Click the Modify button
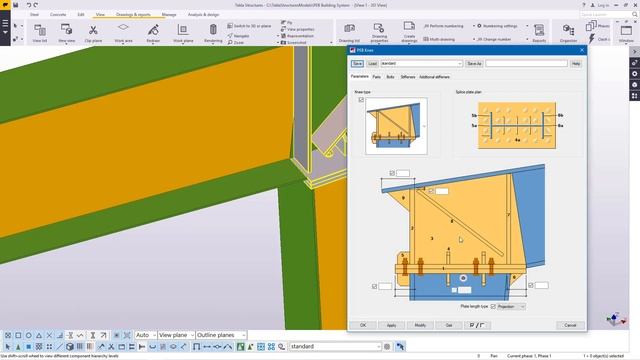640x360 pixels. (x=420, y=325)
